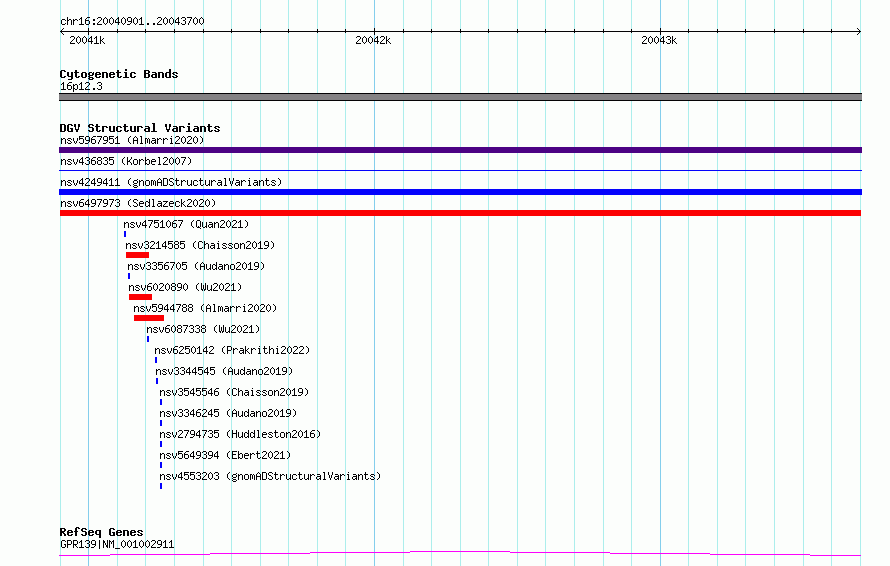Open nsv3214585 (Chaisson2019) label
Viewport: 890px width, 566px height.
point(200,245)
